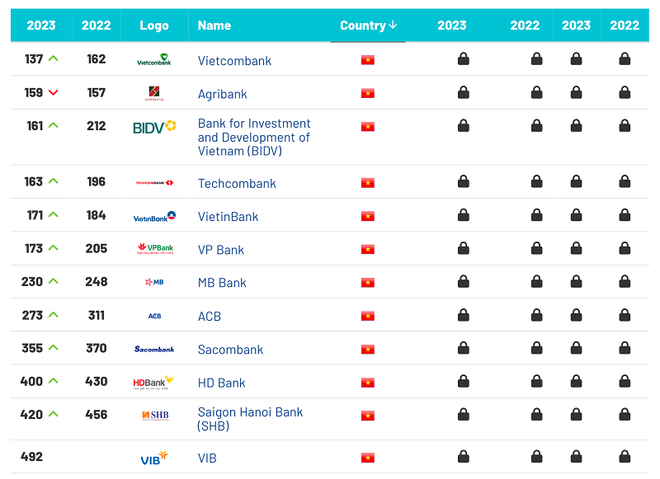The image size is (660, 479).
Task: Click first lock icon in ACB row
Action: click(x=463, y=316)
